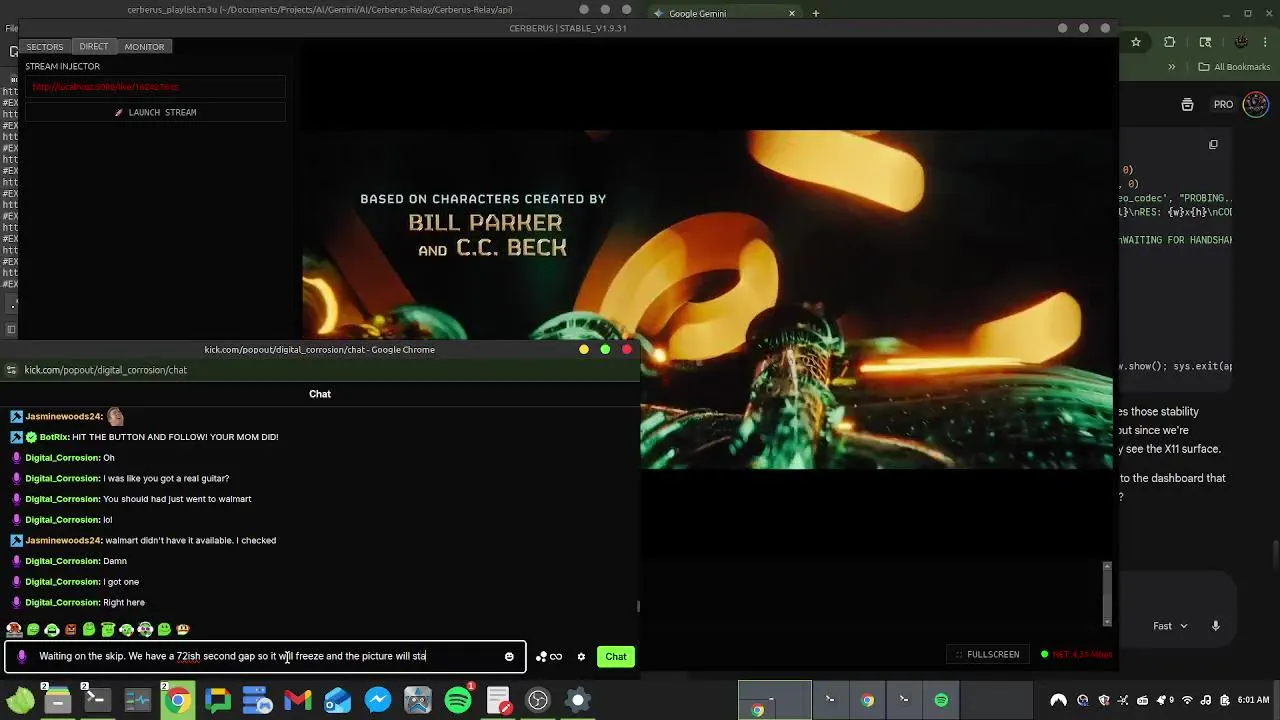
Task: Open Chrome profile avatar in toolbar
Action: [x=1241, y=42]
